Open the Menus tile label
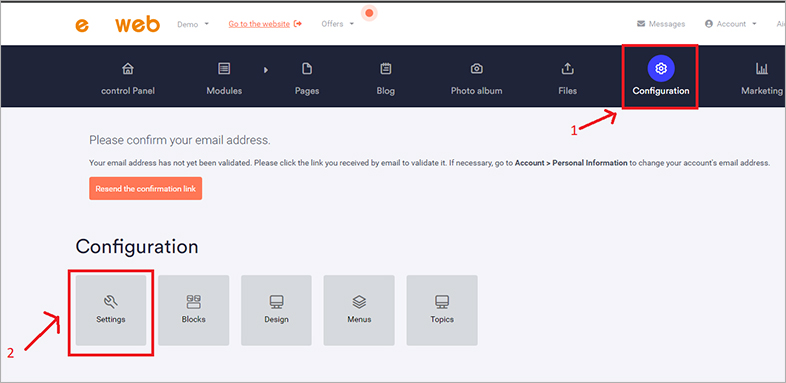 (359, 319)
